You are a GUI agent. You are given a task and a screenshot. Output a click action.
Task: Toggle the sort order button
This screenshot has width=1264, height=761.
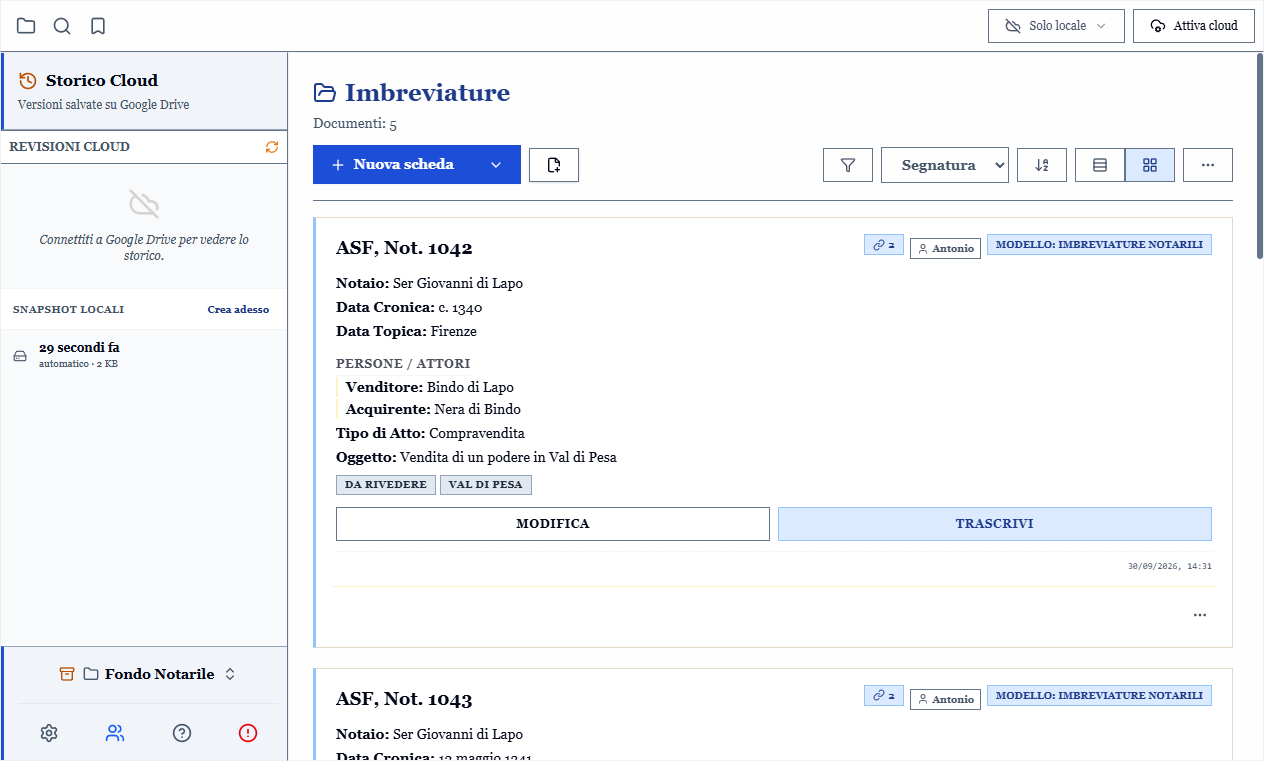coord(1042,165)
